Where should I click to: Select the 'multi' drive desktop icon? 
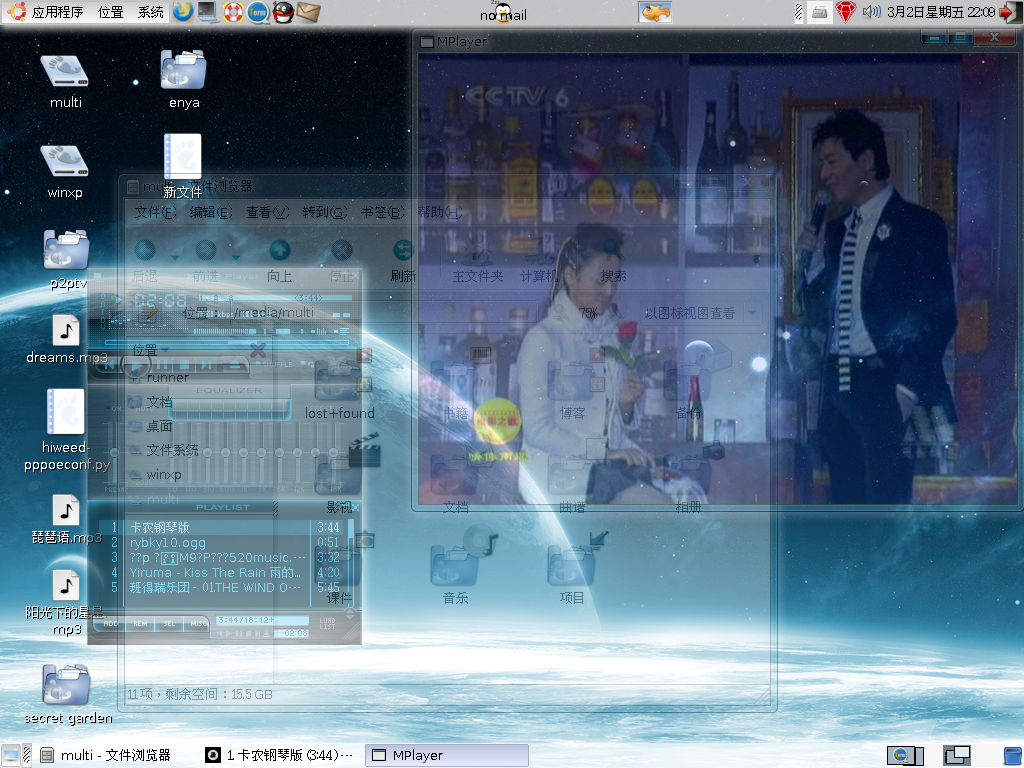point(65,81)
